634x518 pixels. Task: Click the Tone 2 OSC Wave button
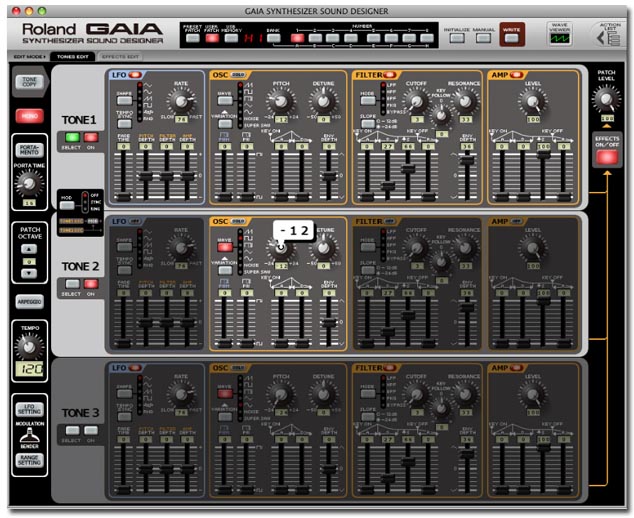[225, 247]
